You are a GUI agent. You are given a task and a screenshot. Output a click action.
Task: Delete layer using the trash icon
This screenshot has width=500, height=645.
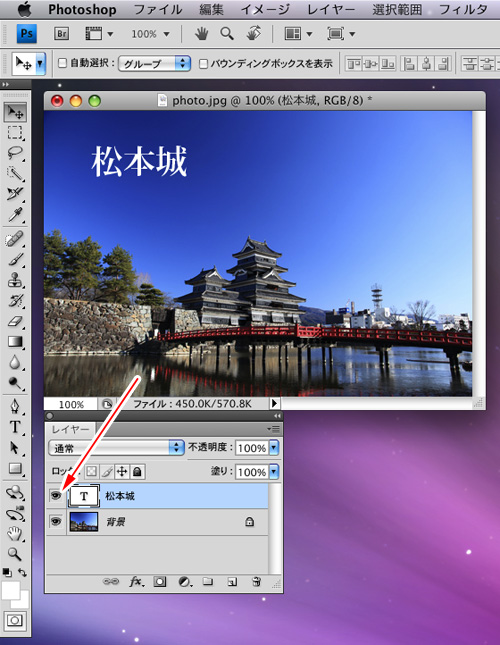pyautogui.click(x=256, y=582)
